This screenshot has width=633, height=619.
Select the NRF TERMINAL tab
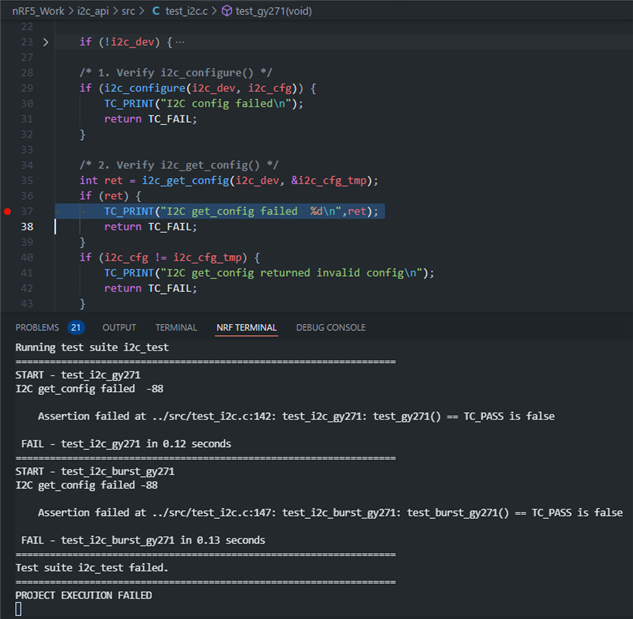click(246, 327)
